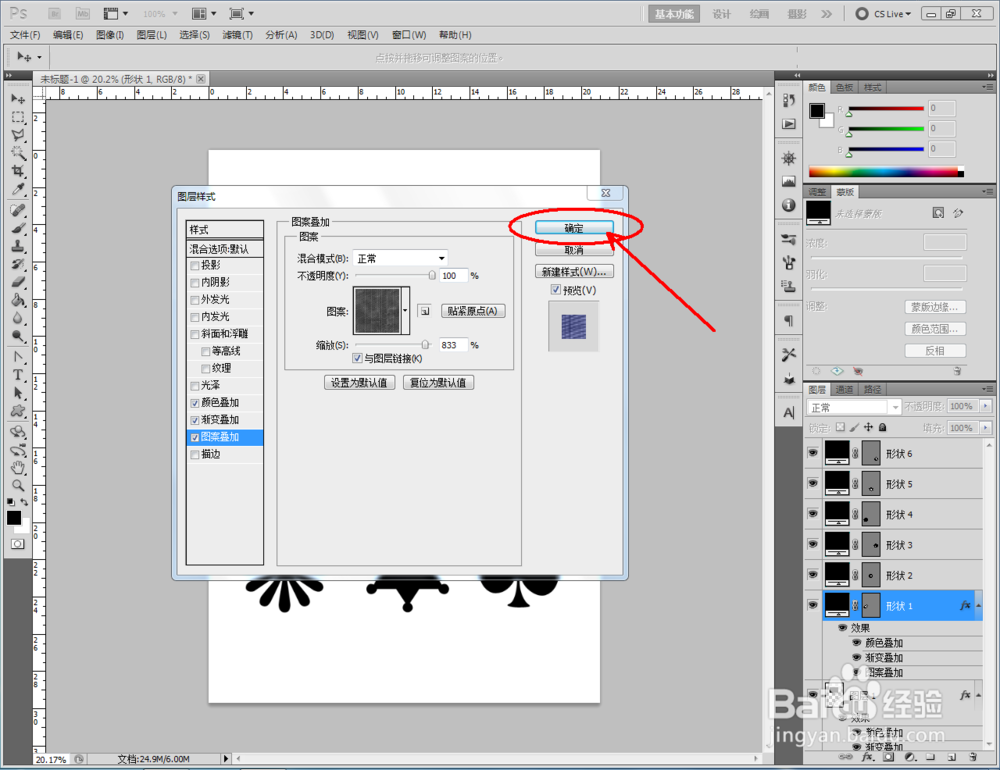
Task: Select the Pen tool
Action: tap(18, 357)
